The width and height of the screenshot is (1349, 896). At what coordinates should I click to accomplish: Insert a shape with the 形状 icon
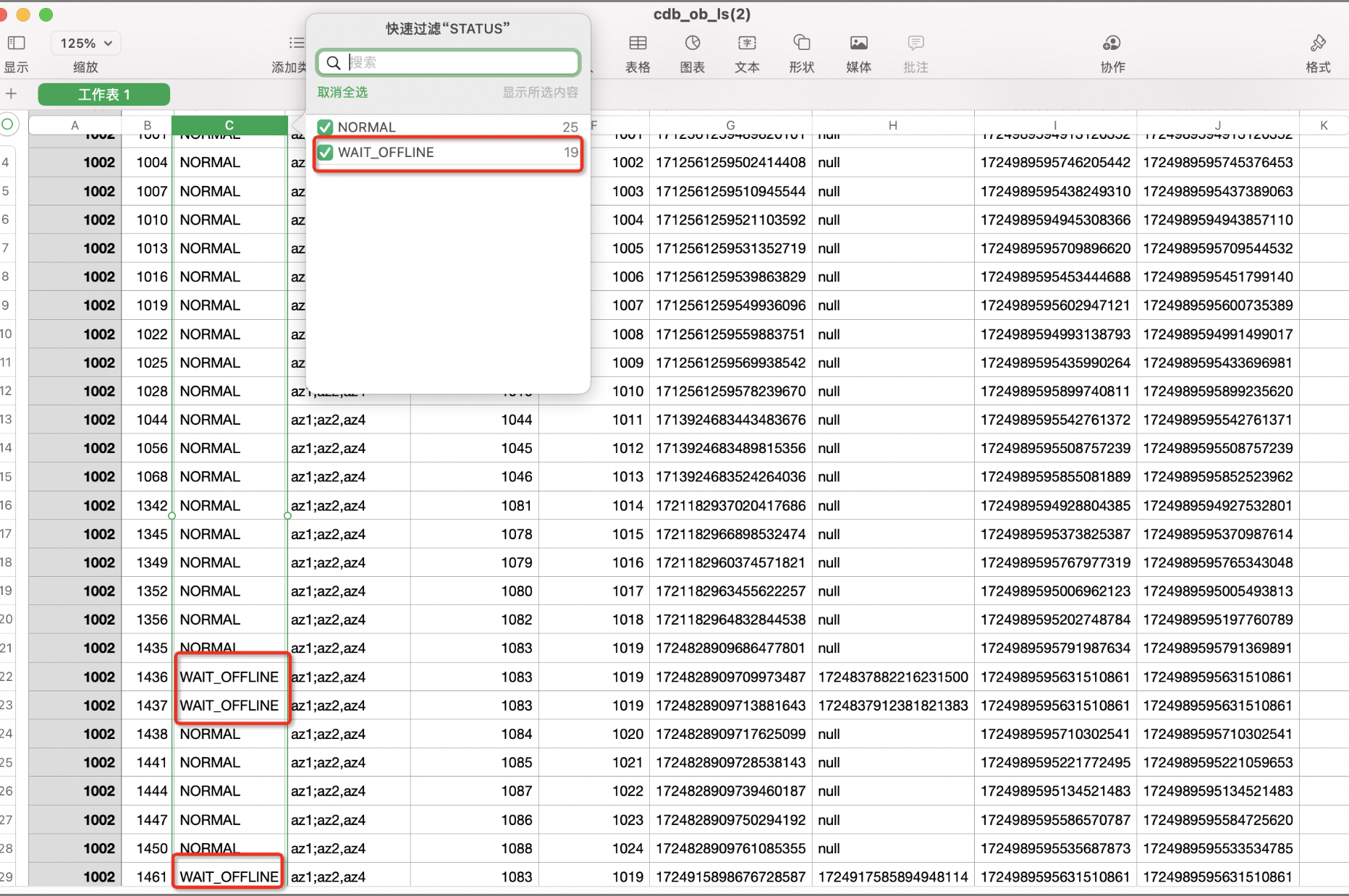(x=801, y=43)
